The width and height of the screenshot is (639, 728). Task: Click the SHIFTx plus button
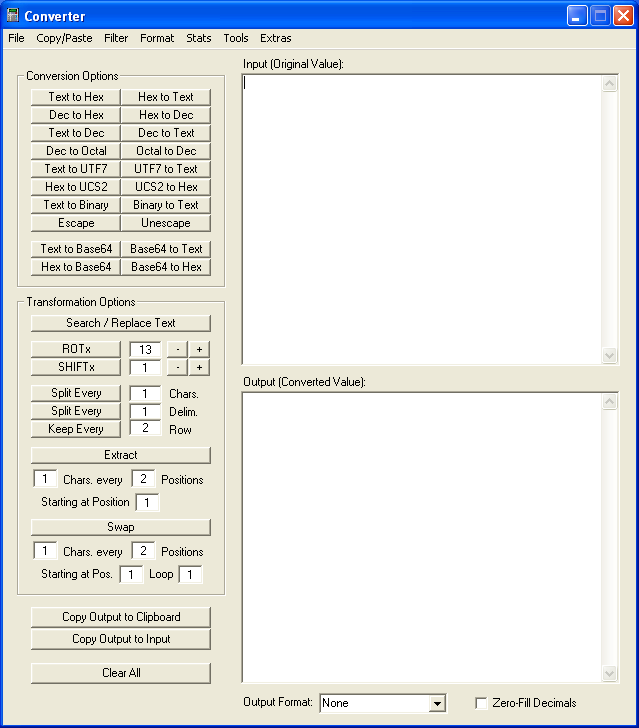click(200, 368)
